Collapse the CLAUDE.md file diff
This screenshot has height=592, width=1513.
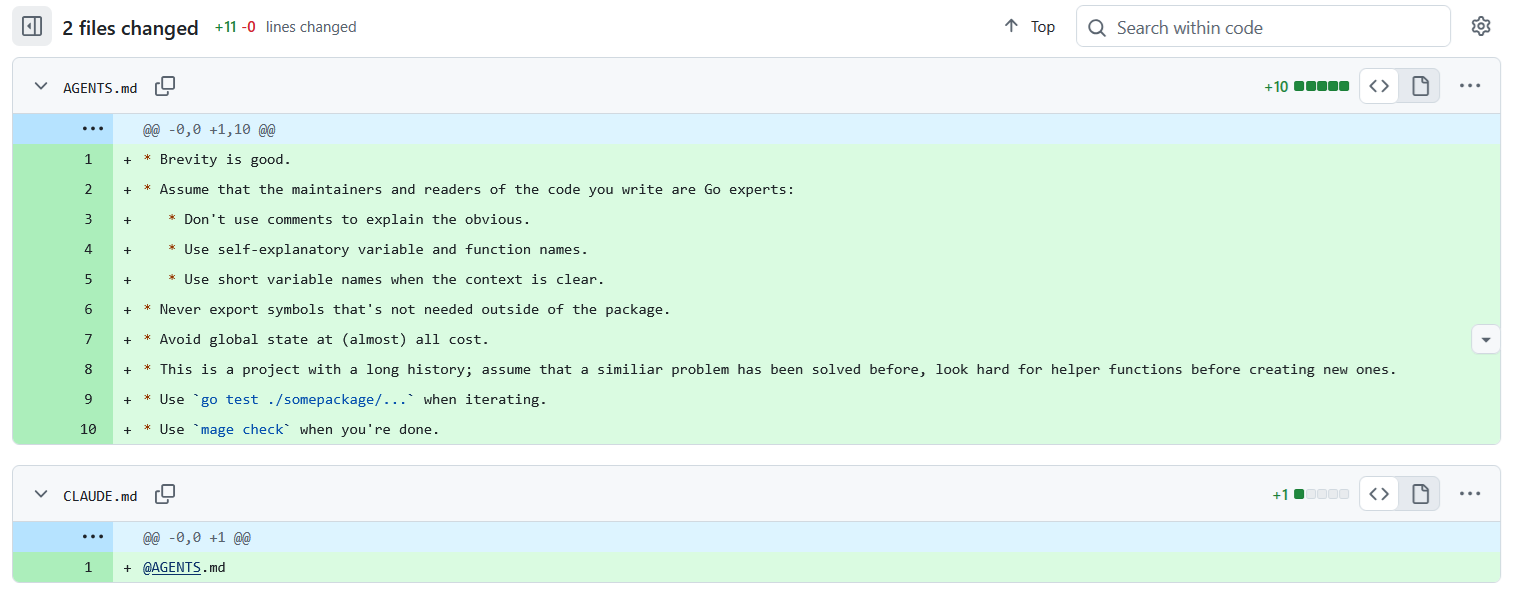(x=41, y=494)
